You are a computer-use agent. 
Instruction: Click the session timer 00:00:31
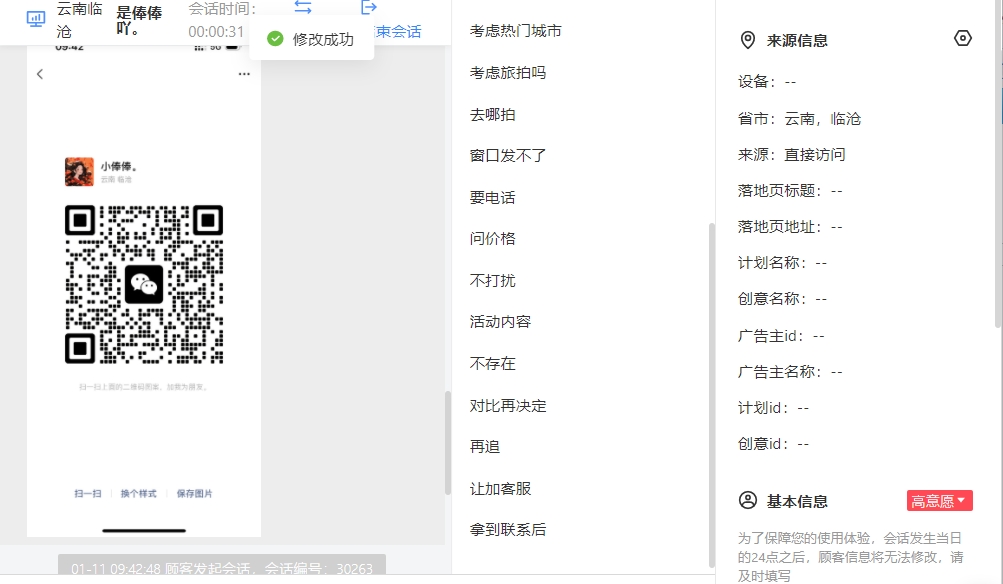216,32
